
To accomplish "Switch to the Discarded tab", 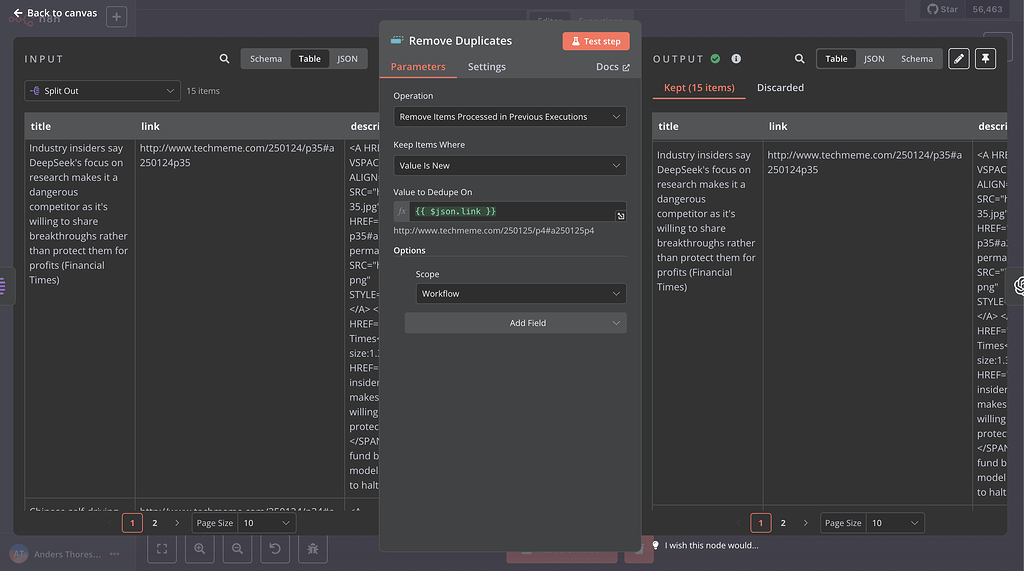I will pos(780,88).
